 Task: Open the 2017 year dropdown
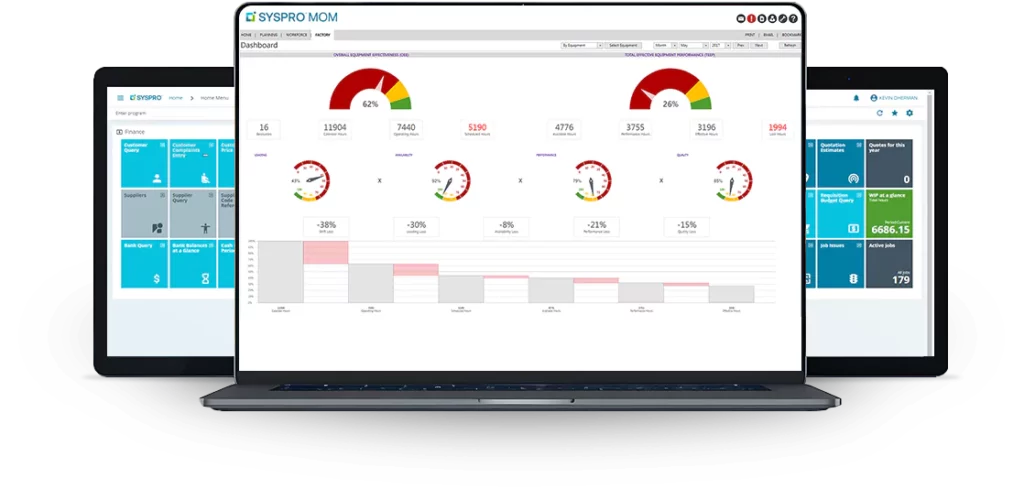(720, 46)
